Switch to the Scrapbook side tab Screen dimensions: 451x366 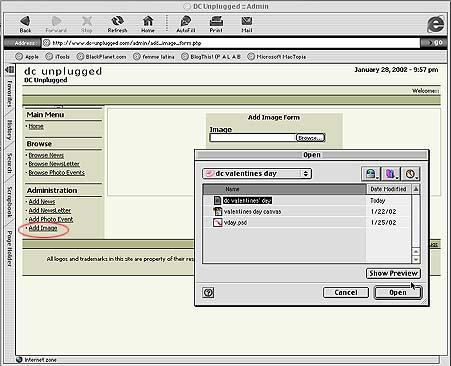[x=9, y=202]
